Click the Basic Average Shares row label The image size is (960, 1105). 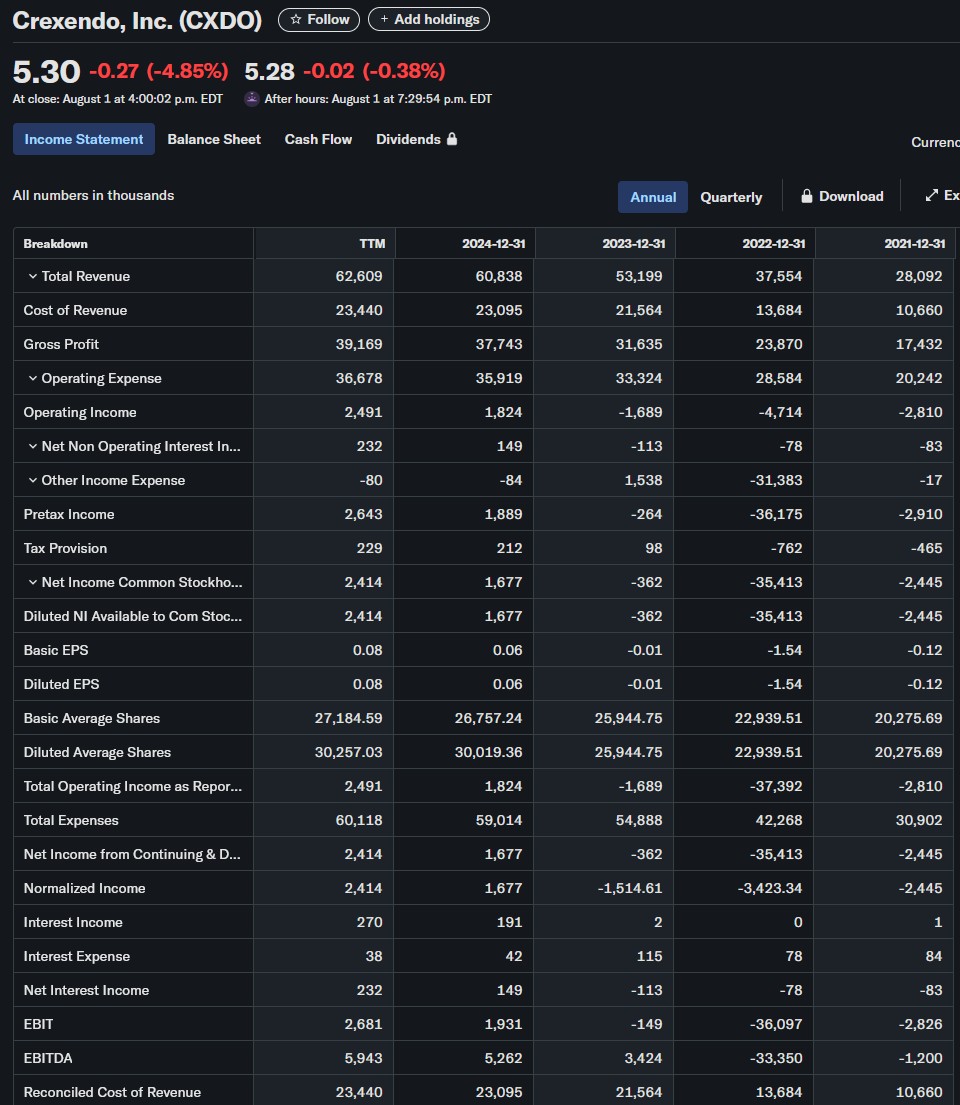pos(92,718)
